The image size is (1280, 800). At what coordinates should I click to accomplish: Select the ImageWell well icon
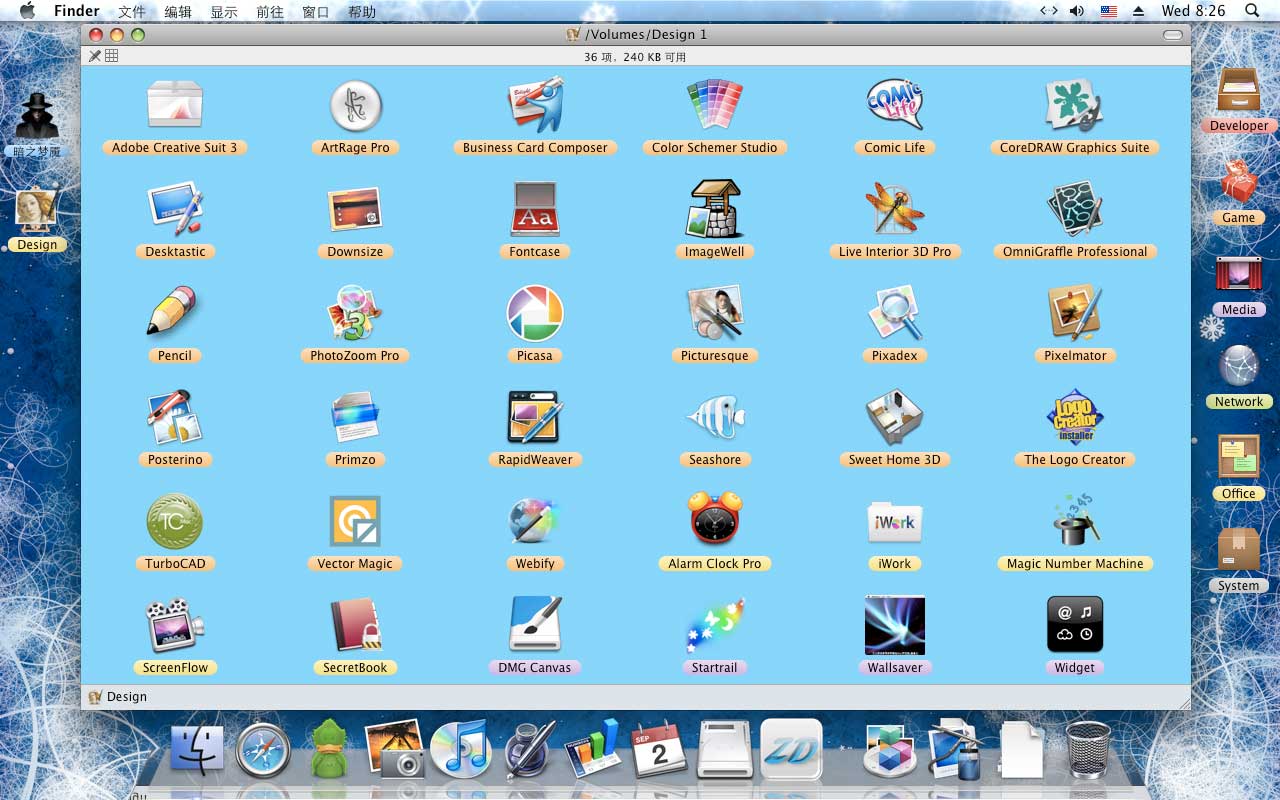(715, 209)
